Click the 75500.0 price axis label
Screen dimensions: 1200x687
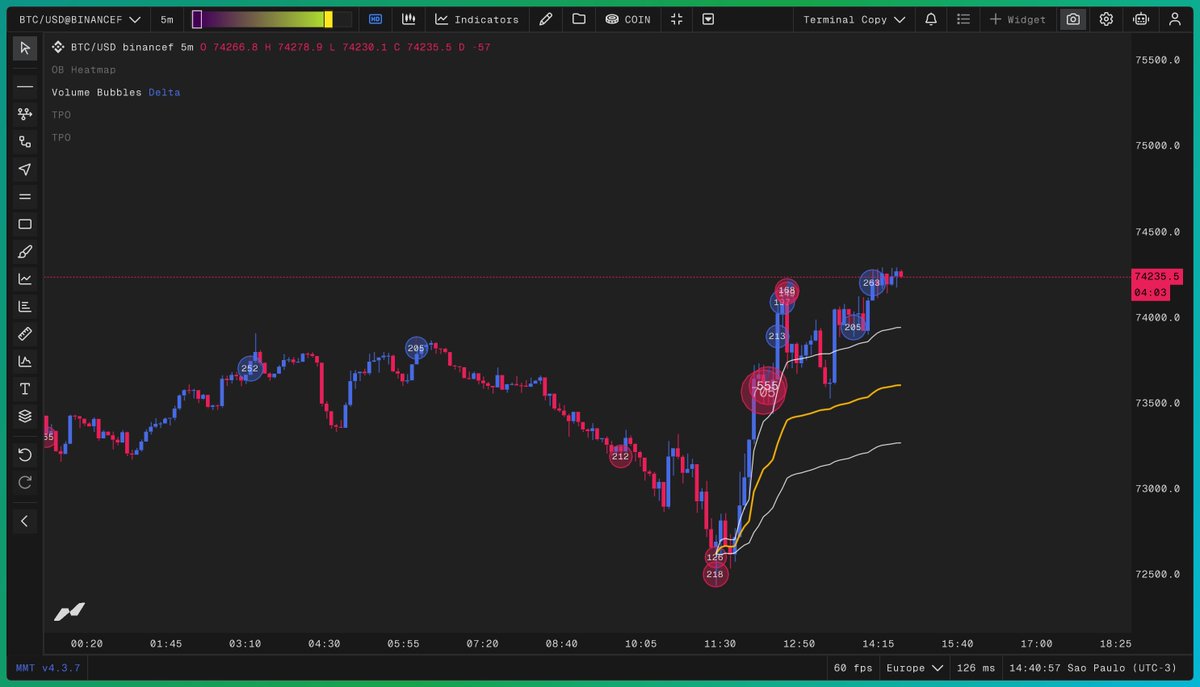click(1158, 60)
